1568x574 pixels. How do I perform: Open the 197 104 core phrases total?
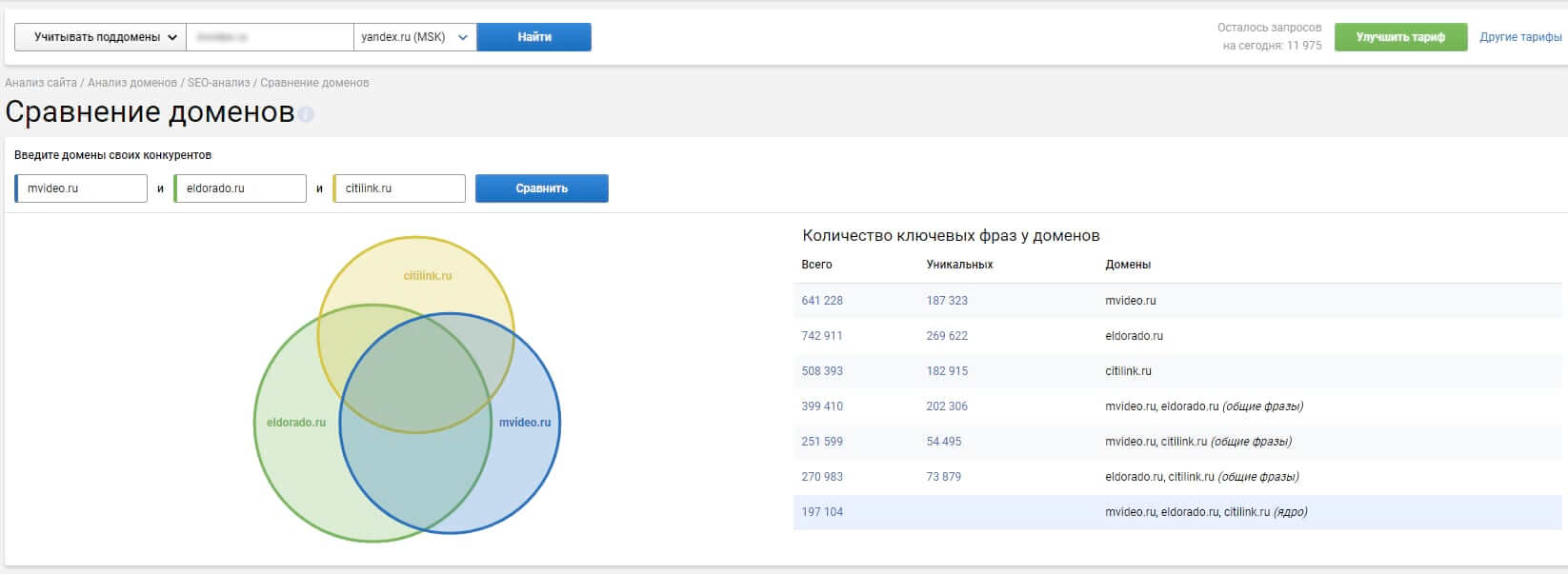(822, 512)
